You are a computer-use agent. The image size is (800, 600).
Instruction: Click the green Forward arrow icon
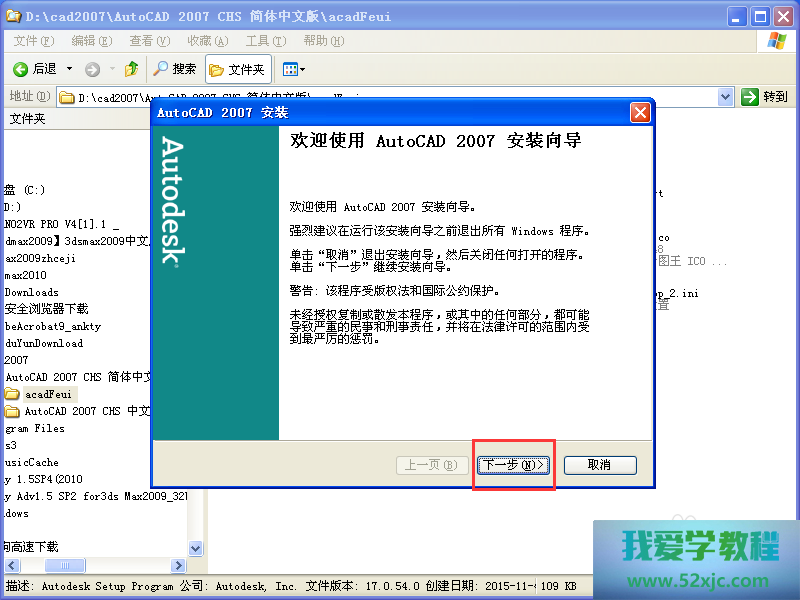92,69
